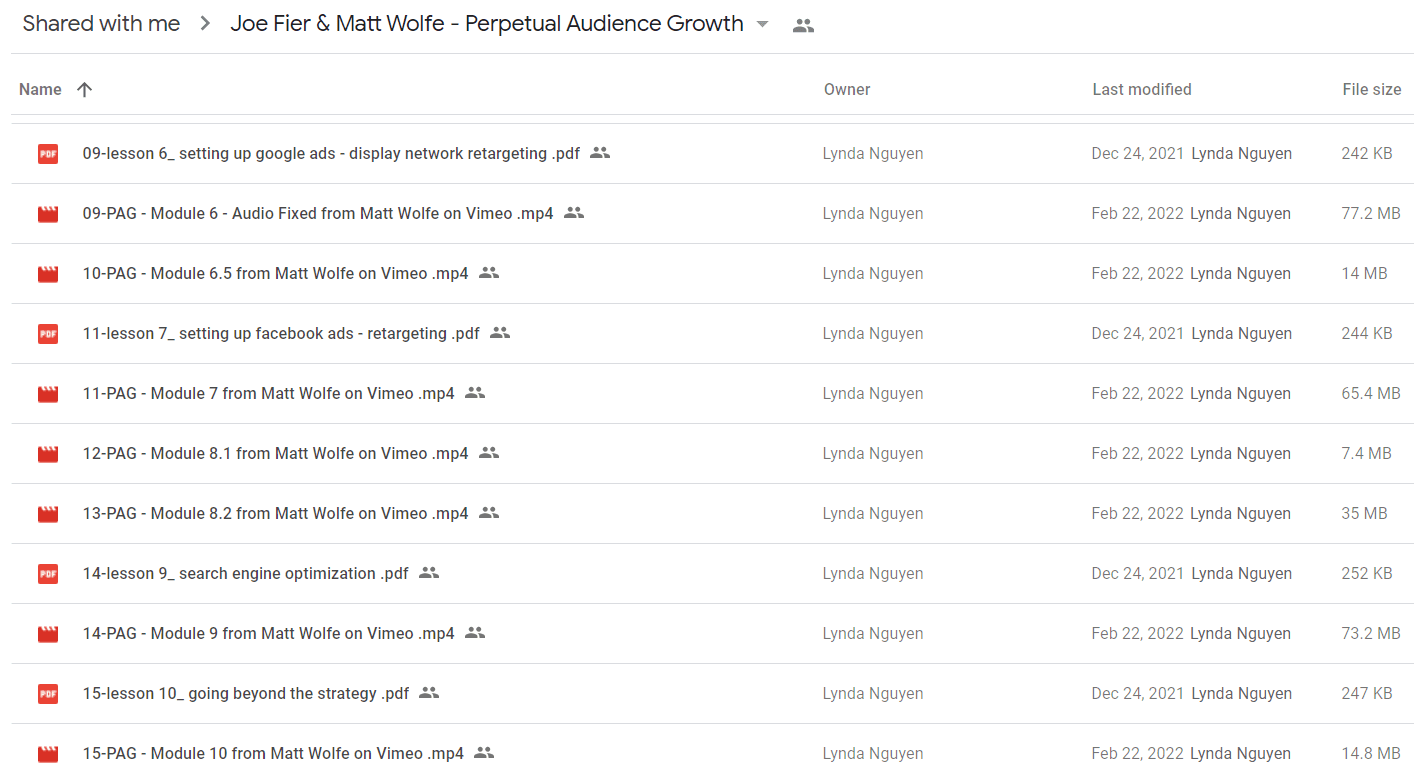
Task: Select 14-lesson 9 search engine optimization pdf
Action: (x=245, y=574)
